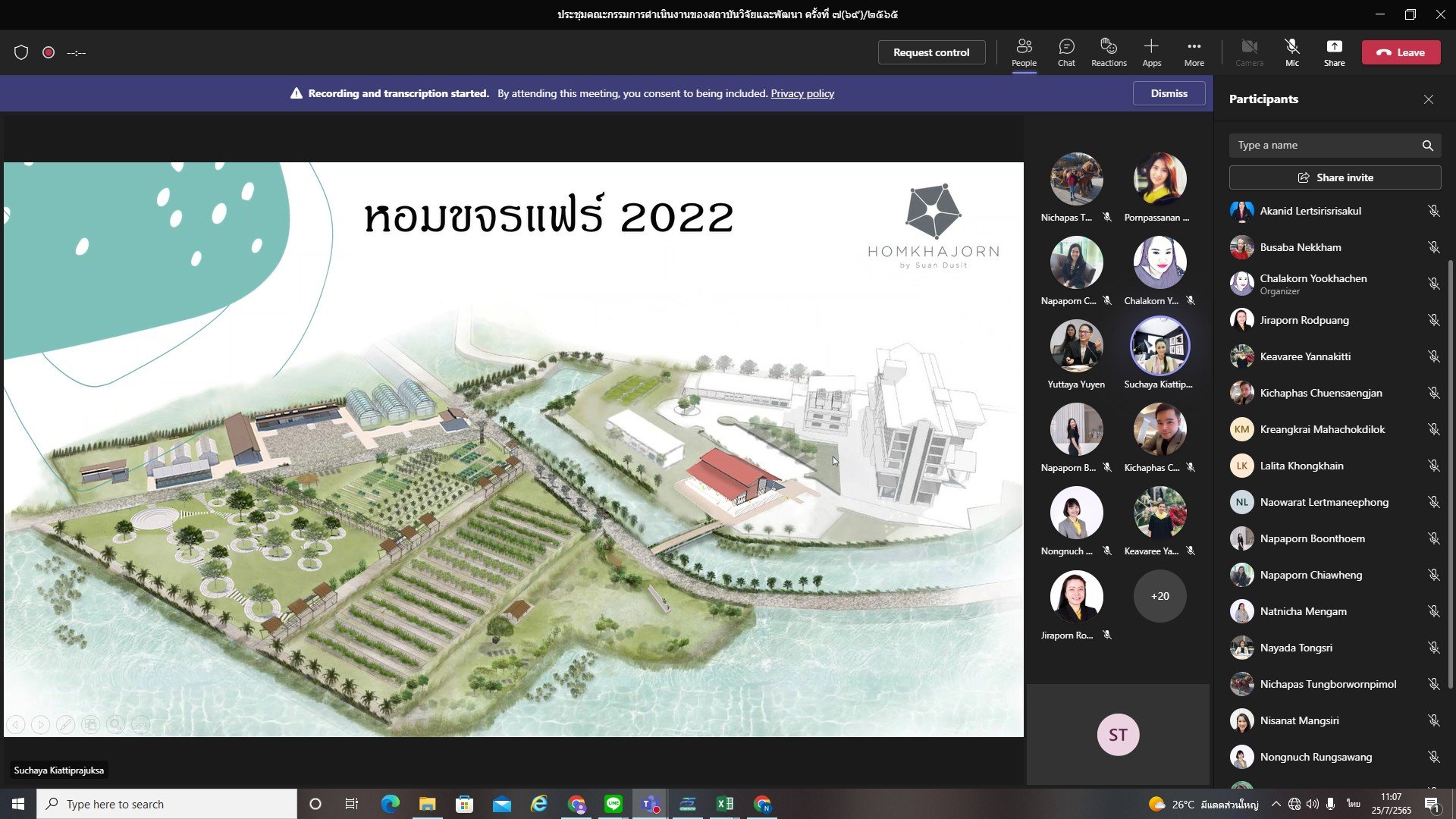Open the Reactions menu

tap(1108, 52)
